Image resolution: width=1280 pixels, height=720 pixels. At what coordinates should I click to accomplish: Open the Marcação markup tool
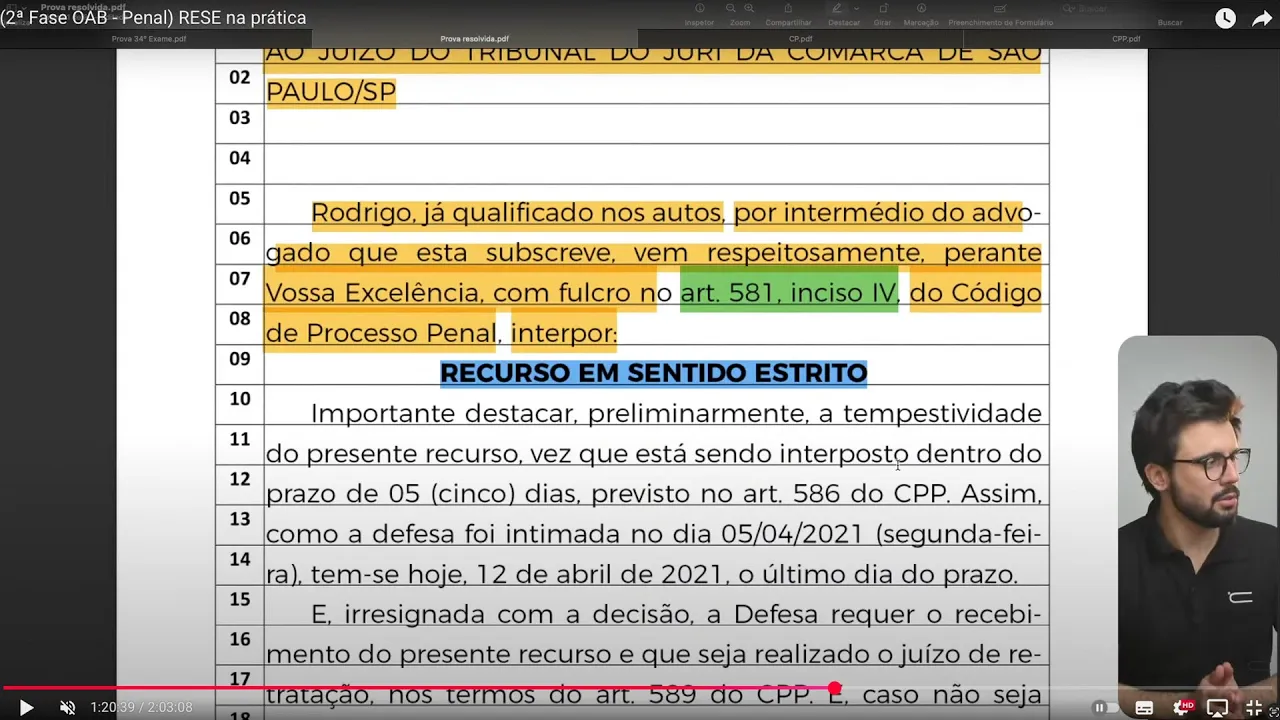point(921,14)
